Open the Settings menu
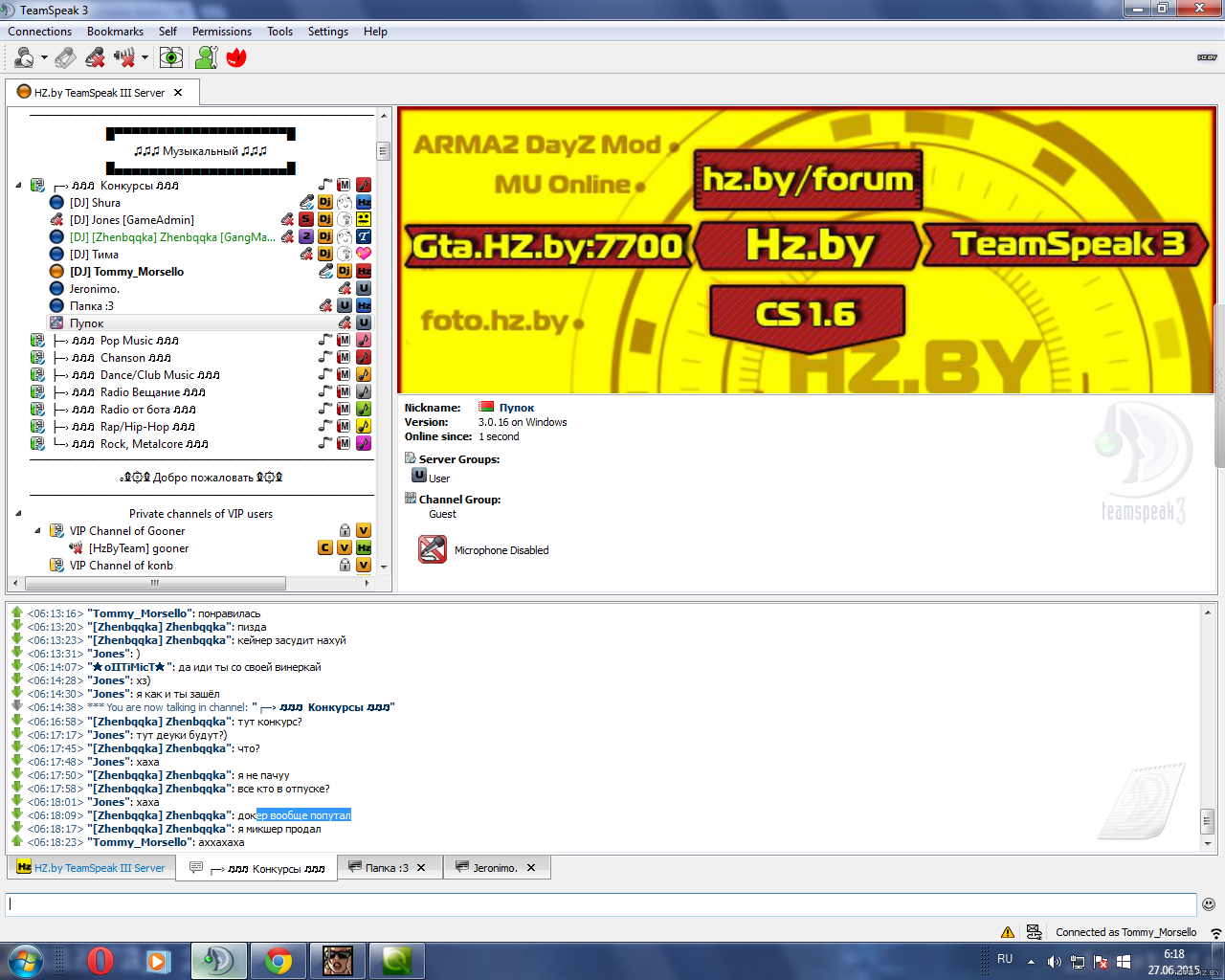Screen dimensions: 1225x980 [328, 32]
